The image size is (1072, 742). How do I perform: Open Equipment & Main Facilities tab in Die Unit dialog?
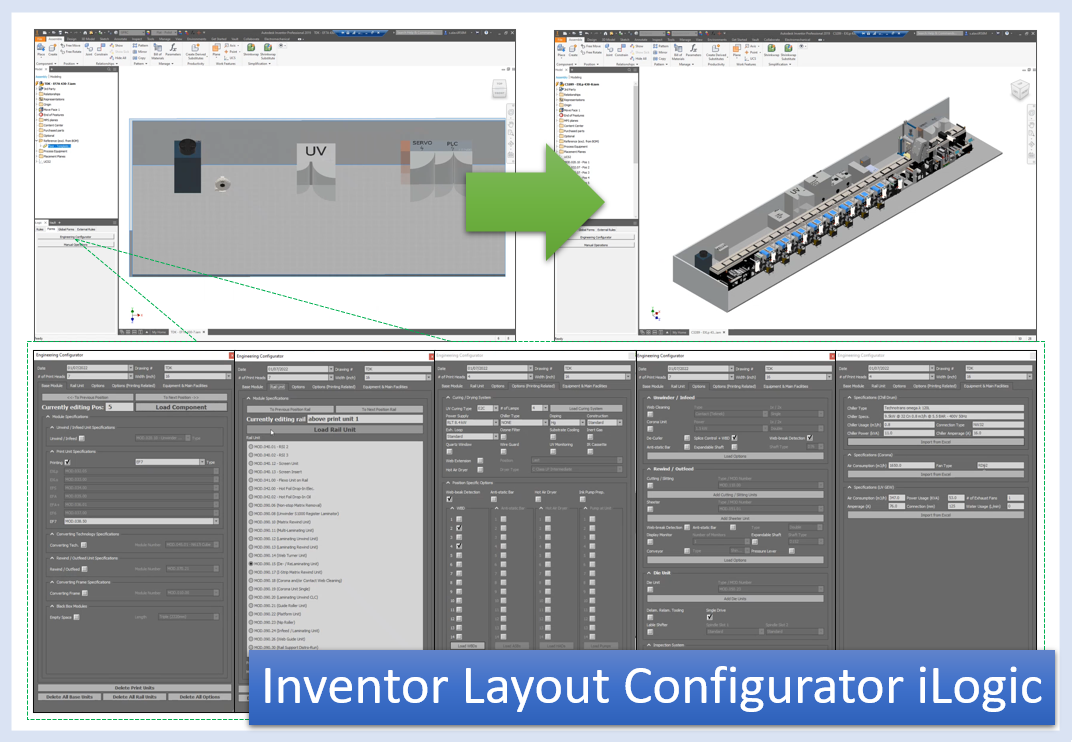pos(786,386)
